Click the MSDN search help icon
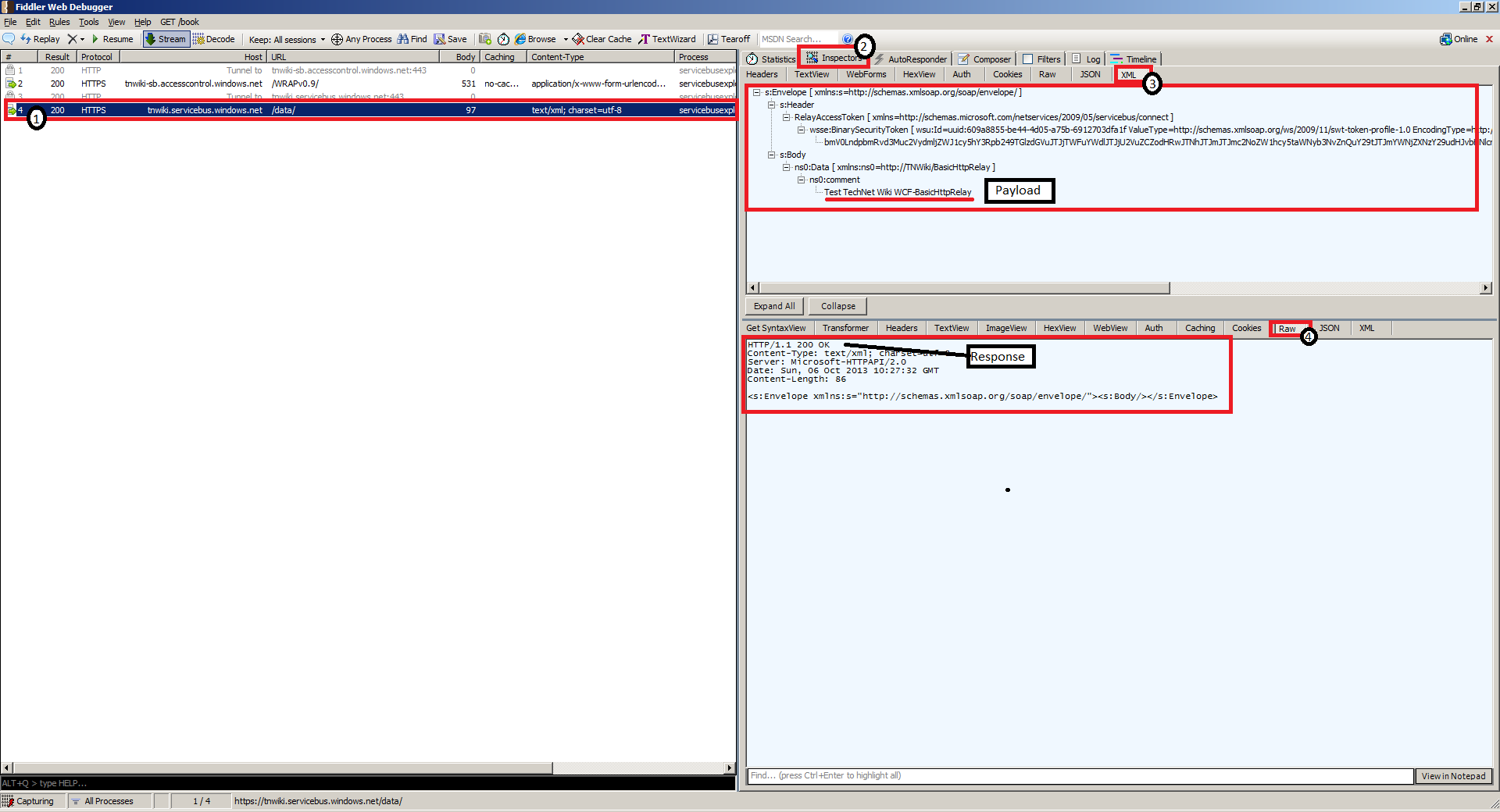Image resolution: width=1500 pixels, height=812 pixels. [848, 39]
